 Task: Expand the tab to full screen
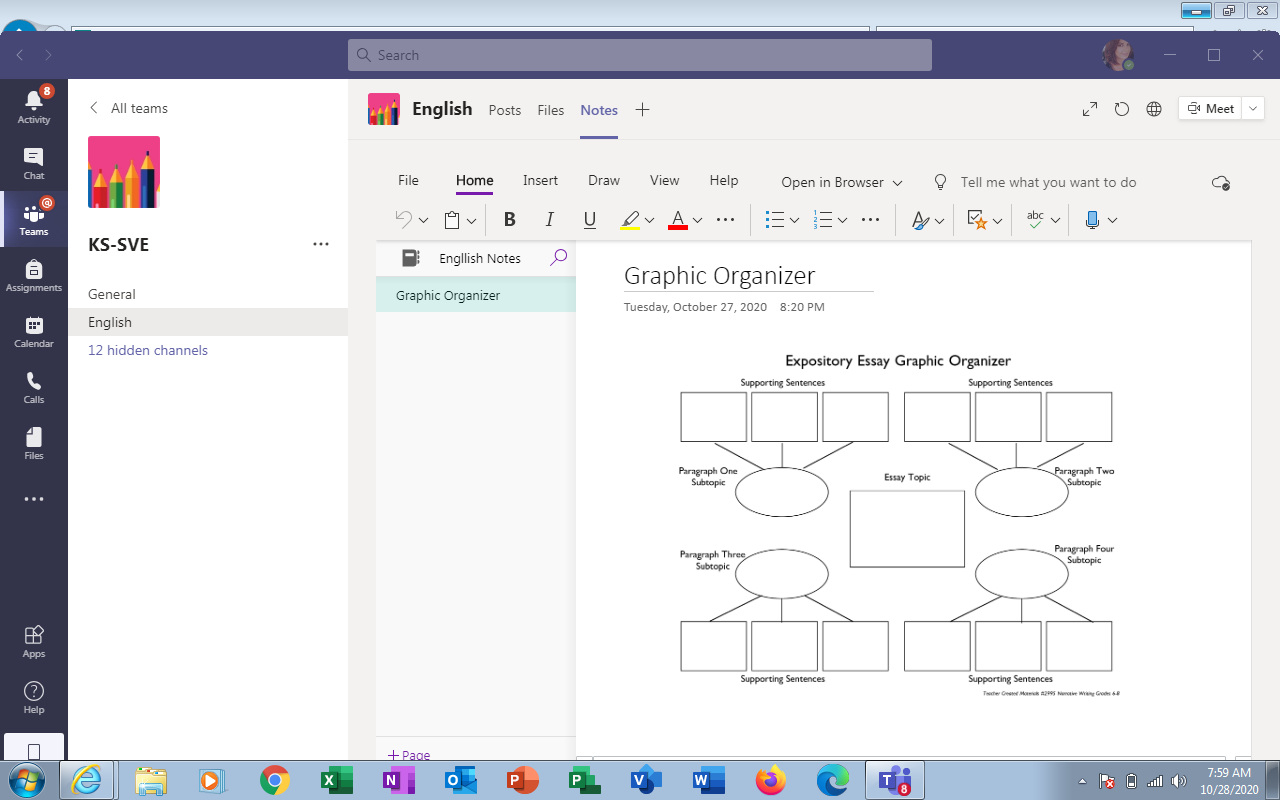click(1090, 109)
